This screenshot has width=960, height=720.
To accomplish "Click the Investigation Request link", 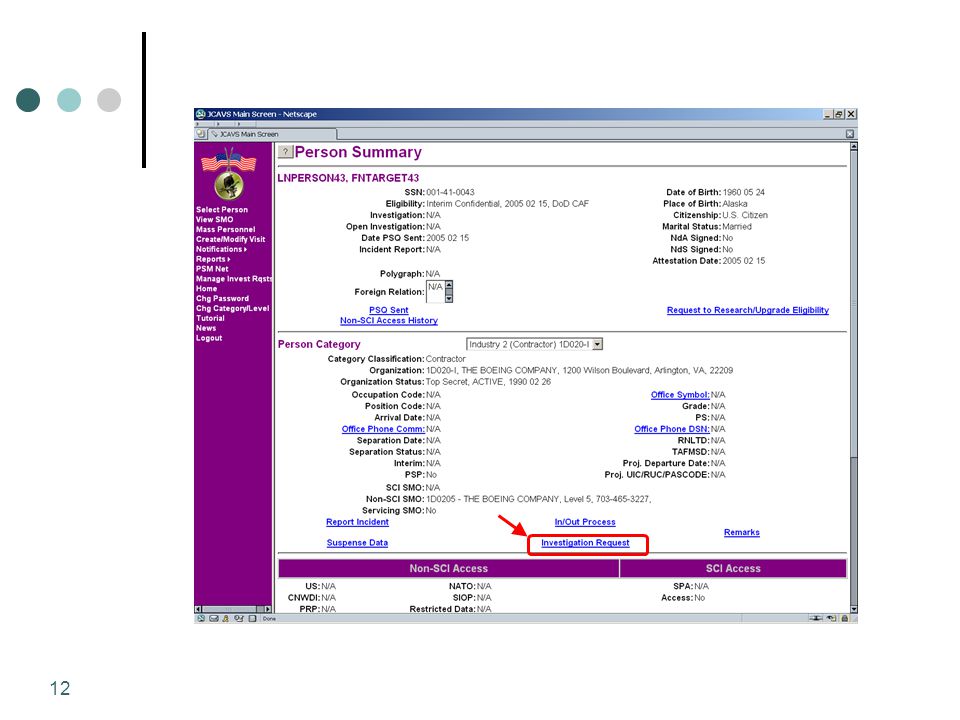I will pos(585,542).
